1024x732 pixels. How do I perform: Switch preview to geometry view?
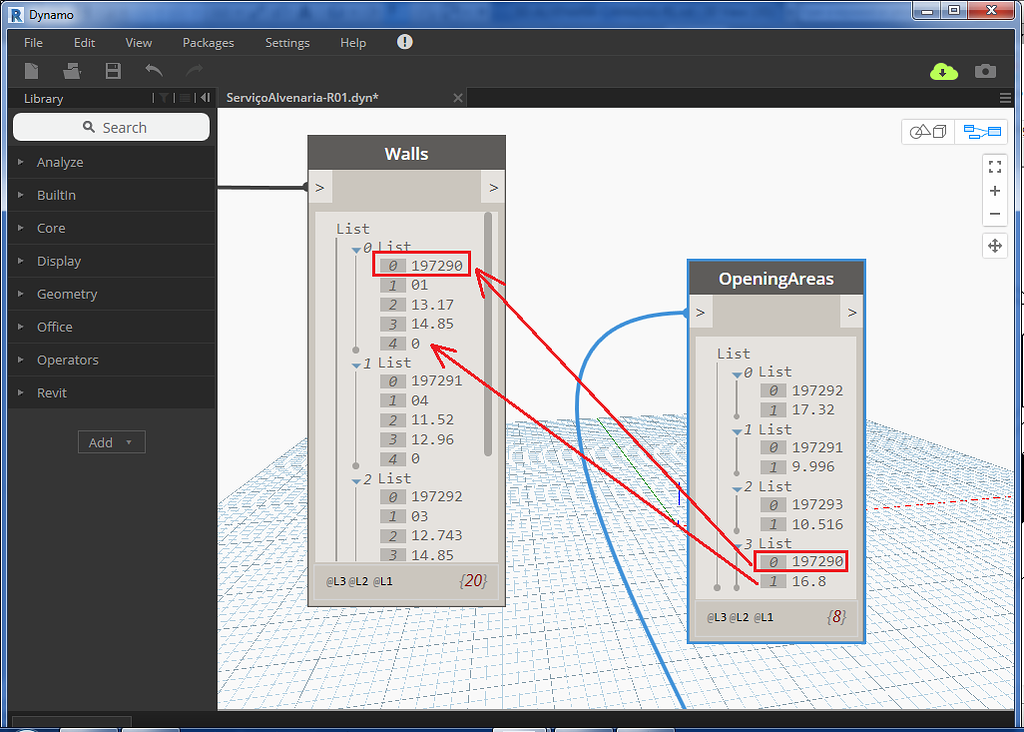point(927,131)
